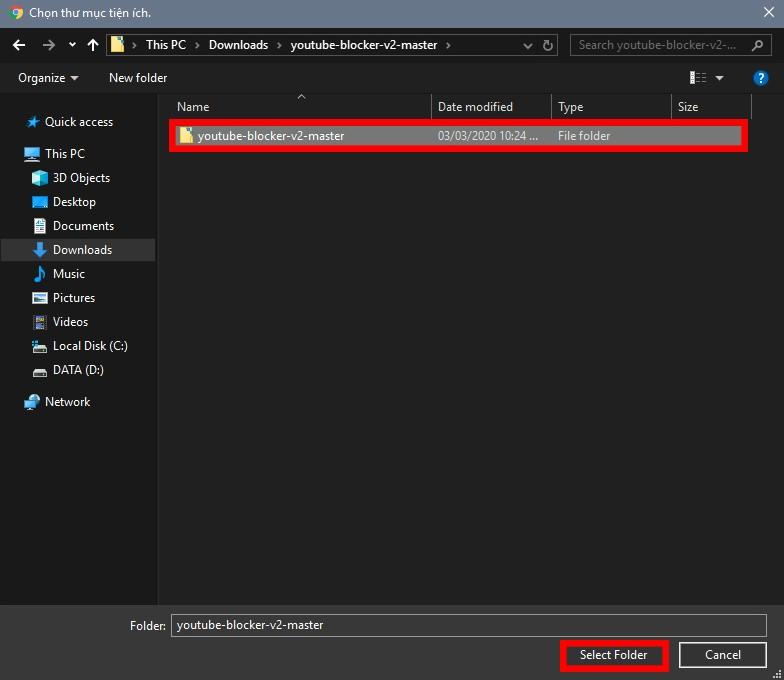Open Pictures folder in sidebar
The image size is (784, 680).
point(74,298)
